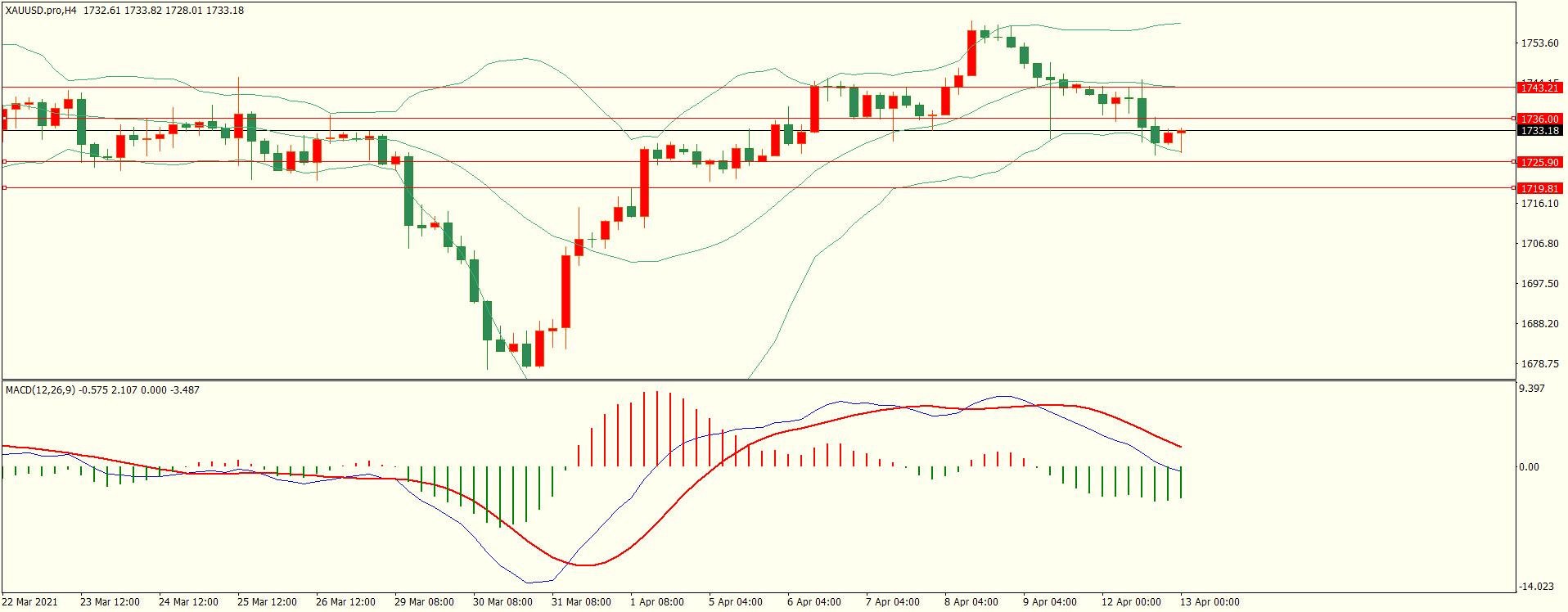Click the -14.023 MACD scale minimum
This screenshot has height=612, width=1568.
tap(1535, 587)
